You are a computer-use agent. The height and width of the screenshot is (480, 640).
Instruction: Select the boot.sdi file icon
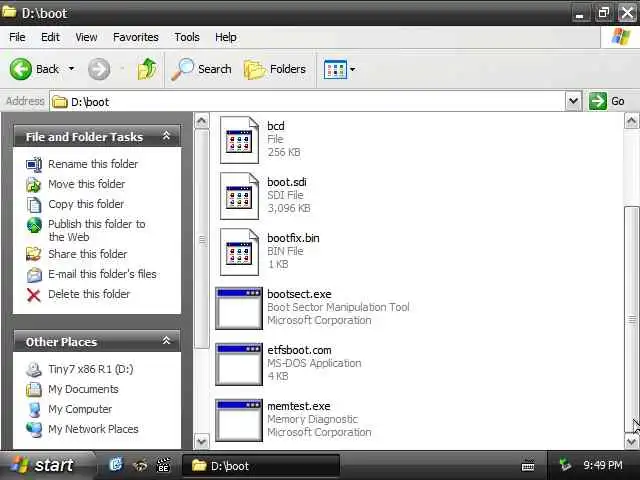point(240,196)
